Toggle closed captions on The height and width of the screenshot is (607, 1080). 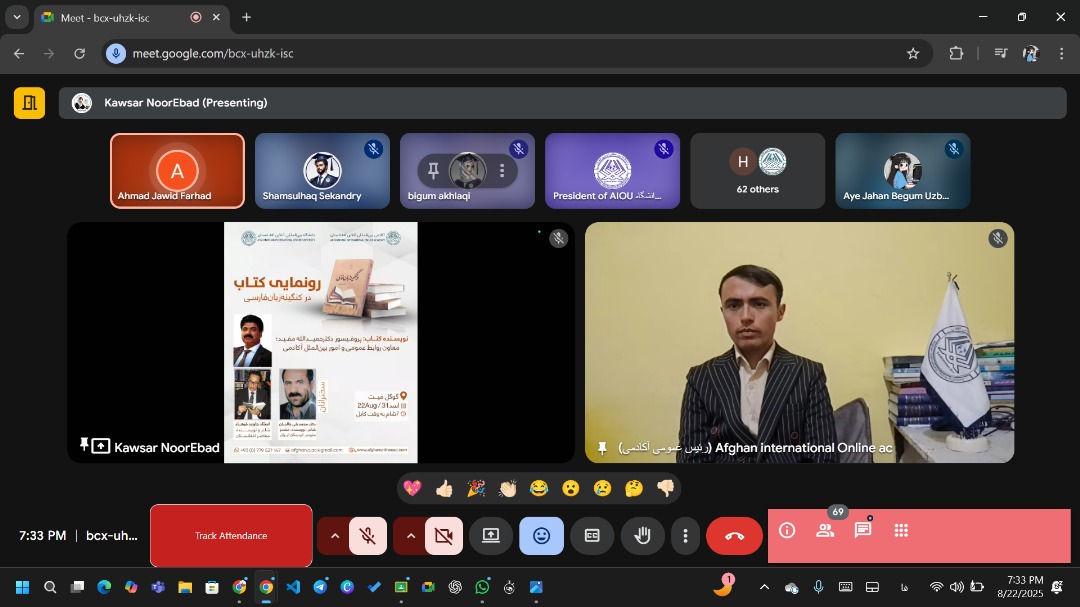click(x=592, y=536)
